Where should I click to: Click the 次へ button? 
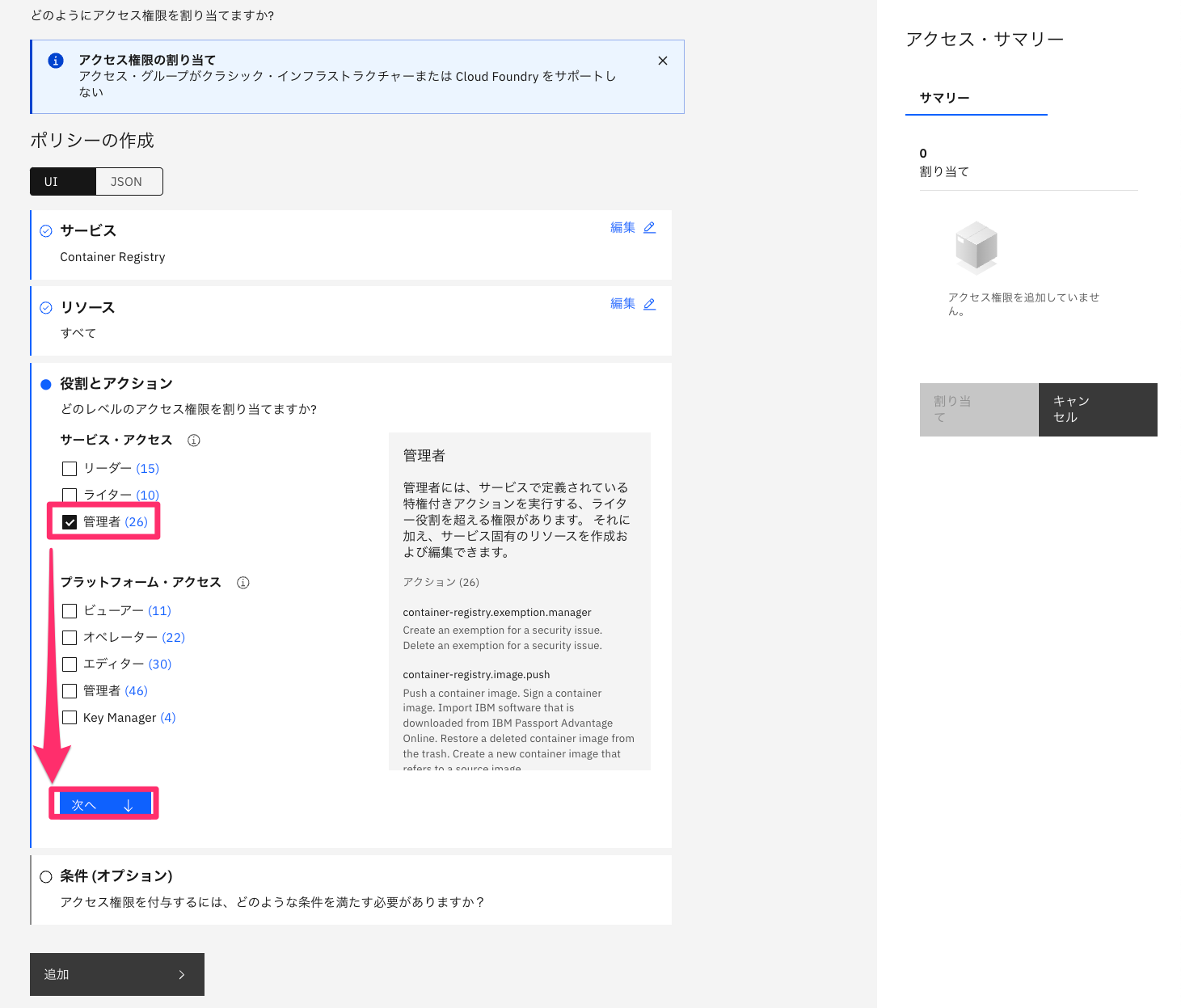point(103,803)
